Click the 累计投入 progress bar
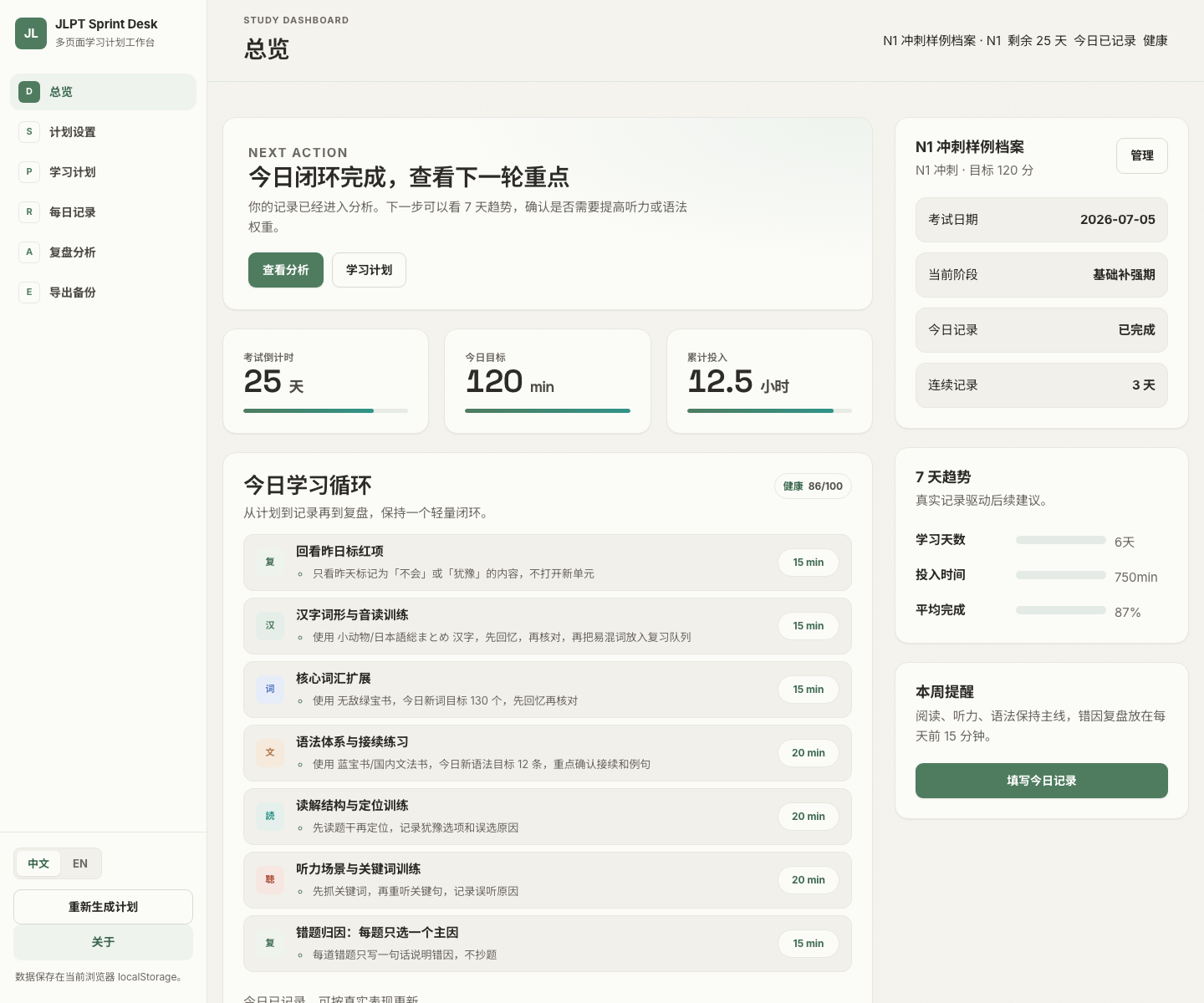This screenshot has width=1204, height=1003. point(769,410)
